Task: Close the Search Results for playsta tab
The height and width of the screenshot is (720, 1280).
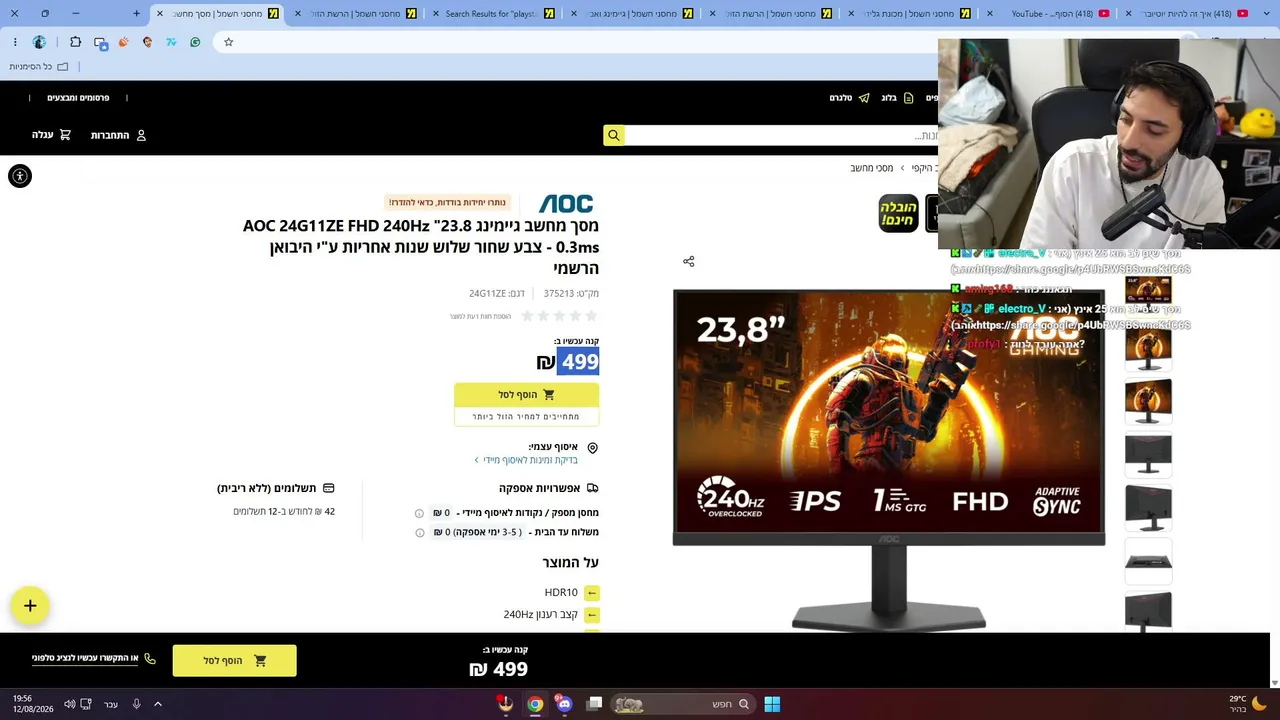Action: (436, 14)
